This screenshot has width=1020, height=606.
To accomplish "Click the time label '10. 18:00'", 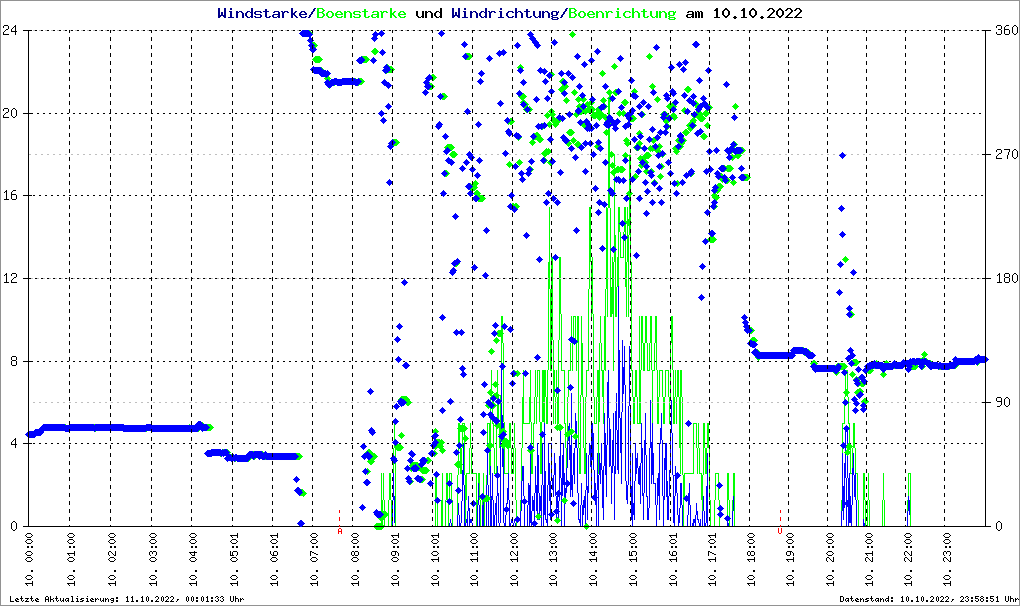I will point(751,559).
